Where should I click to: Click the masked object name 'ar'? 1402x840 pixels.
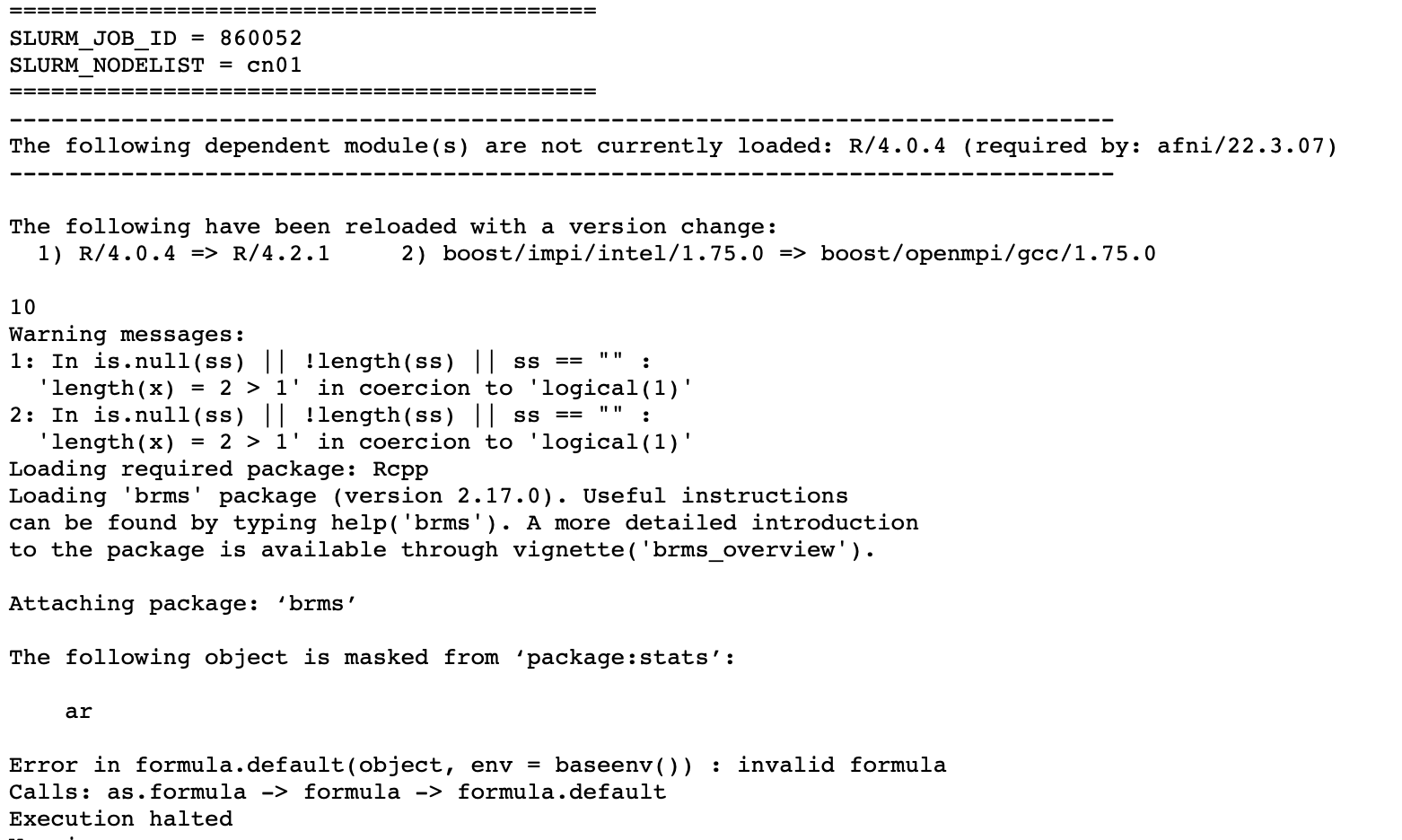tap(78, 712)
